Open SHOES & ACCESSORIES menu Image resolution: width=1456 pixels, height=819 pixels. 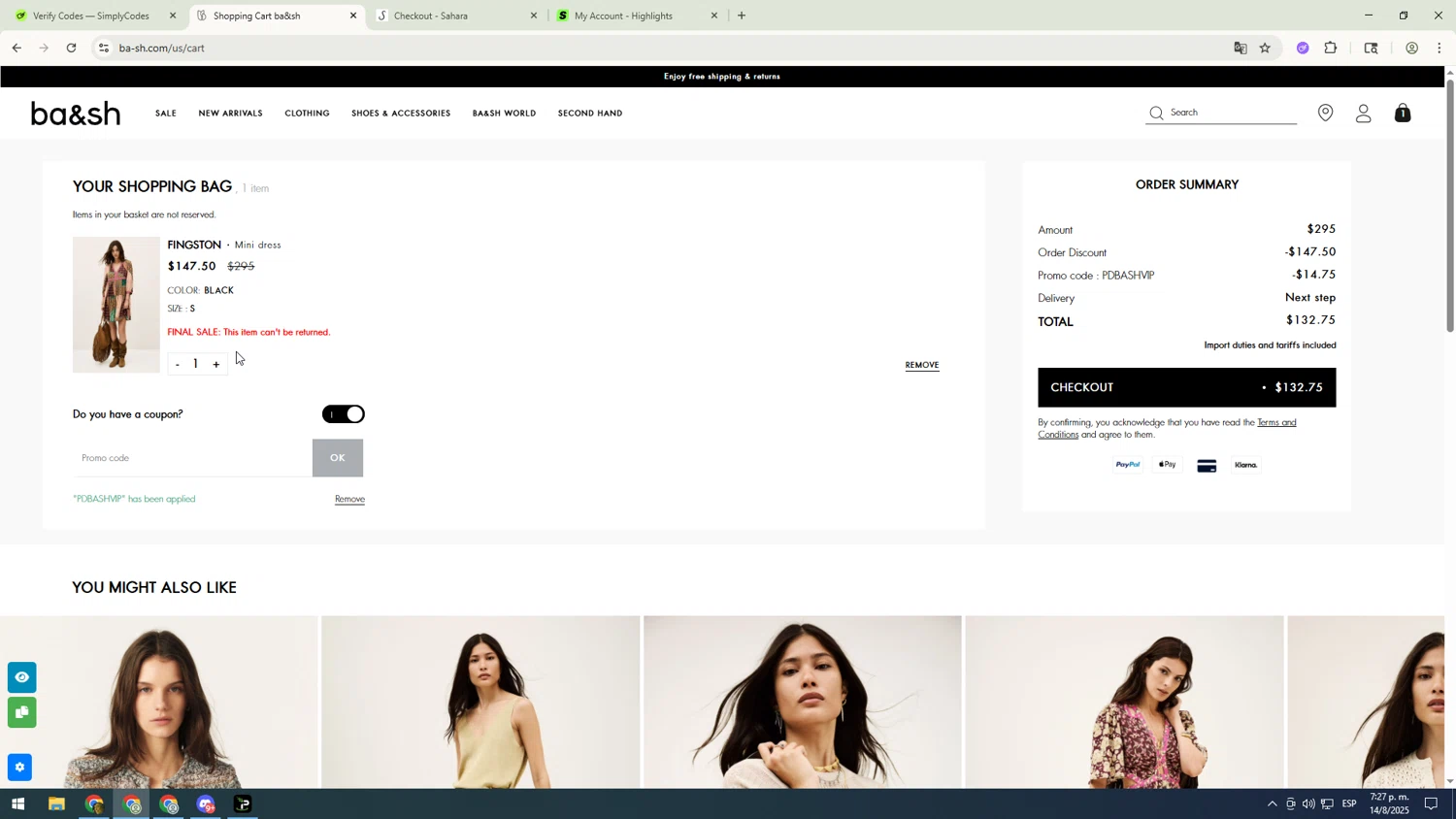pyautogui.click(x=401, y=114)
